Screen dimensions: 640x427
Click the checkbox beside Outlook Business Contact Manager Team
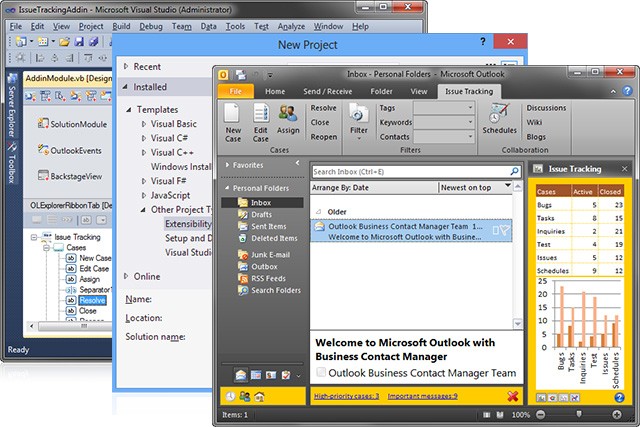[321, 372]
